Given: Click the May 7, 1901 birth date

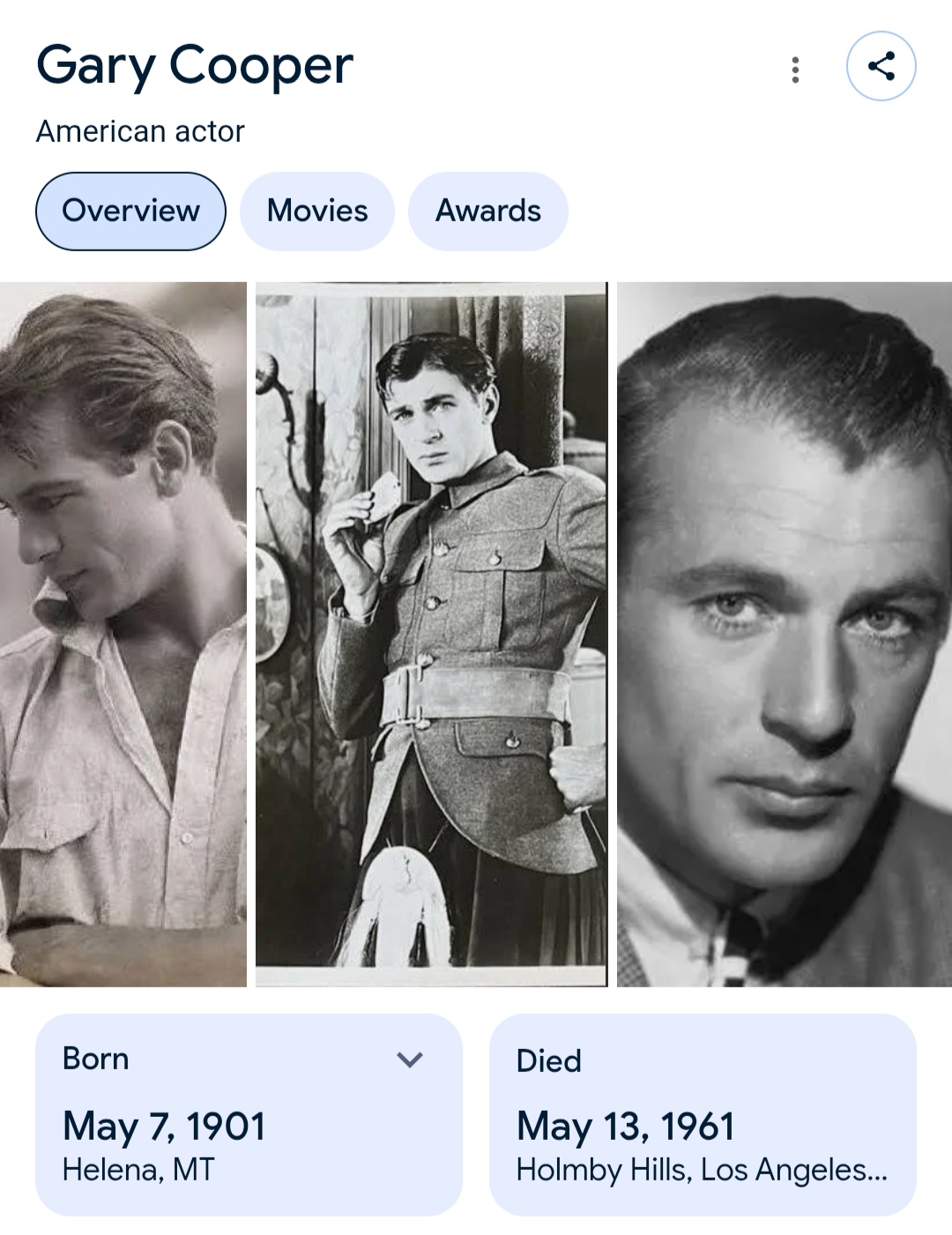Looking at the screenshot, I should [164, 1127].
